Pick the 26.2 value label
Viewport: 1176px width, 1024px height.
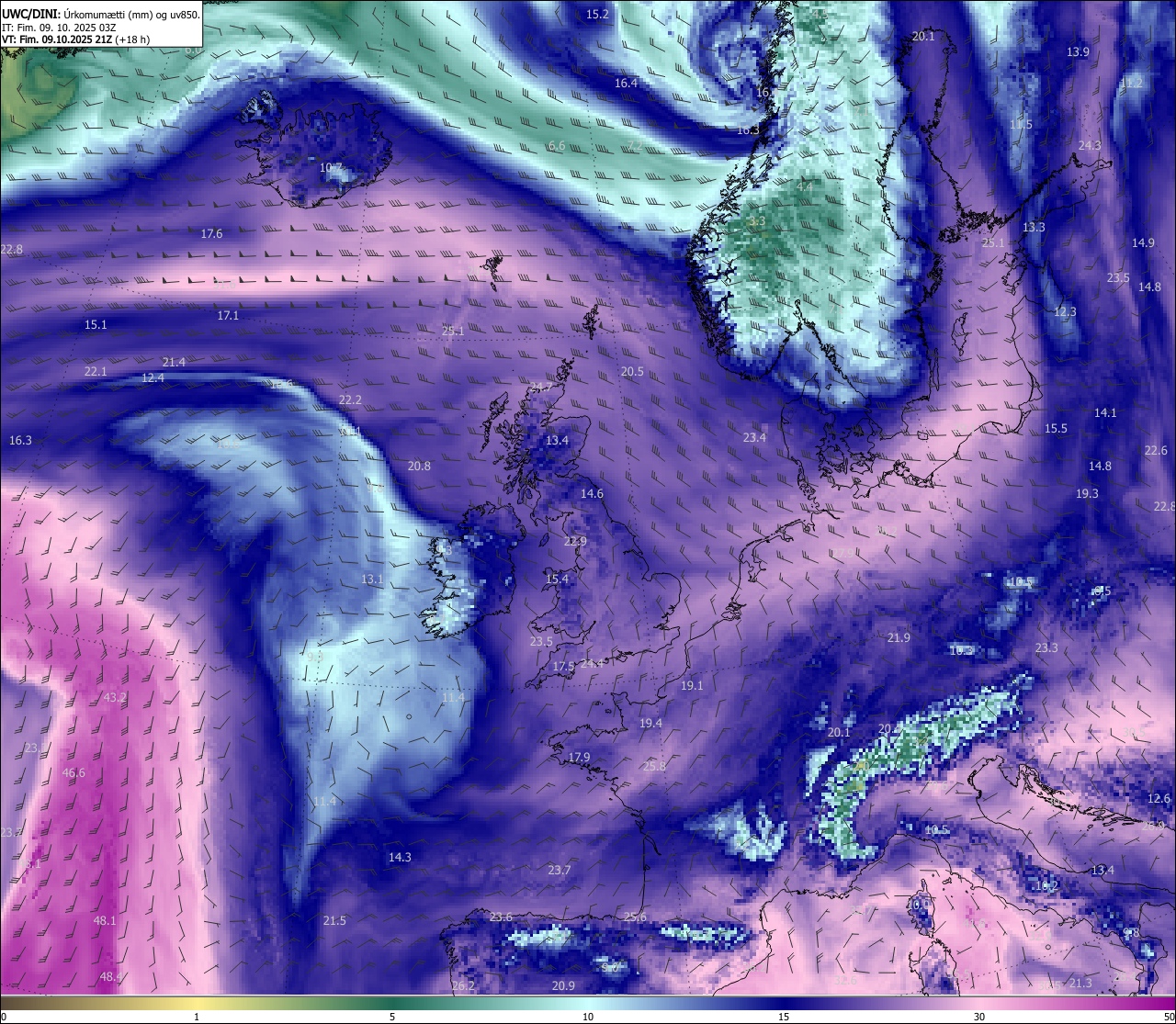click(x=464, y=985)
